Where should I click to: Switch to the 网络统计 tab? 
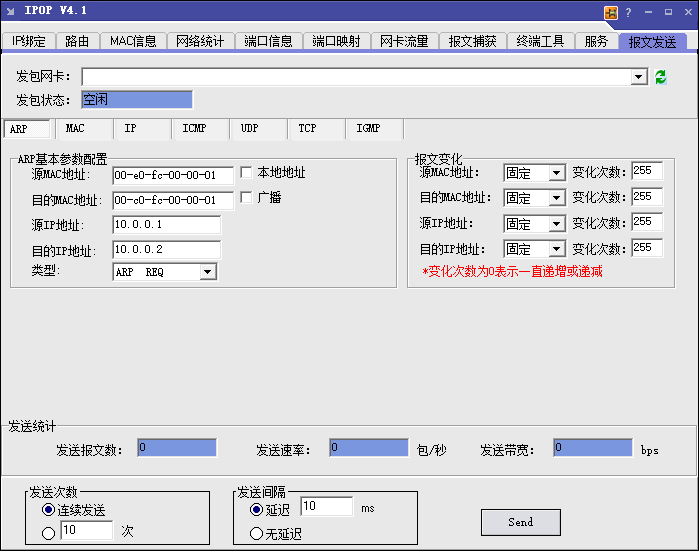click(x=200, y=41)
